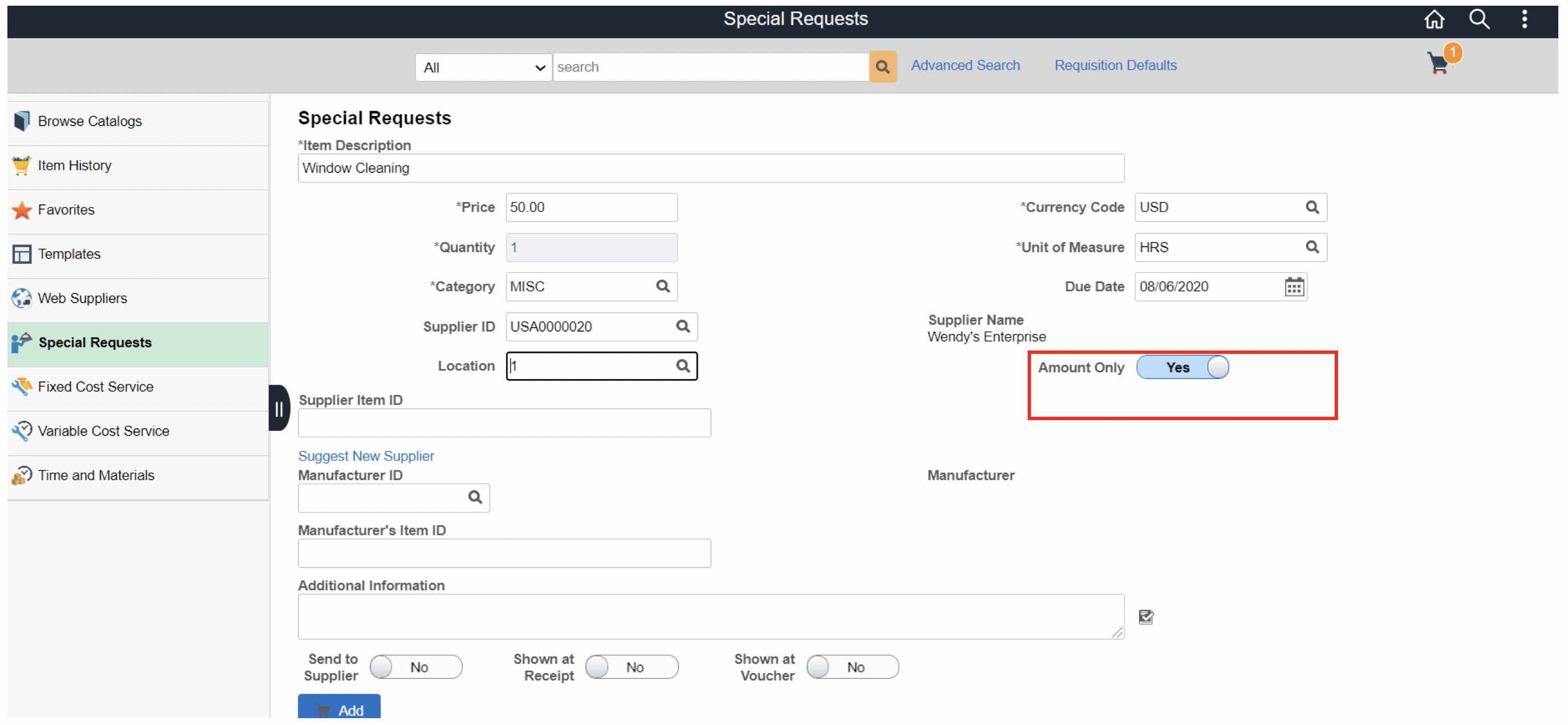Screen dimensions: 1568x725
Task: Click the orange search button
Action: tap(883, 67)
